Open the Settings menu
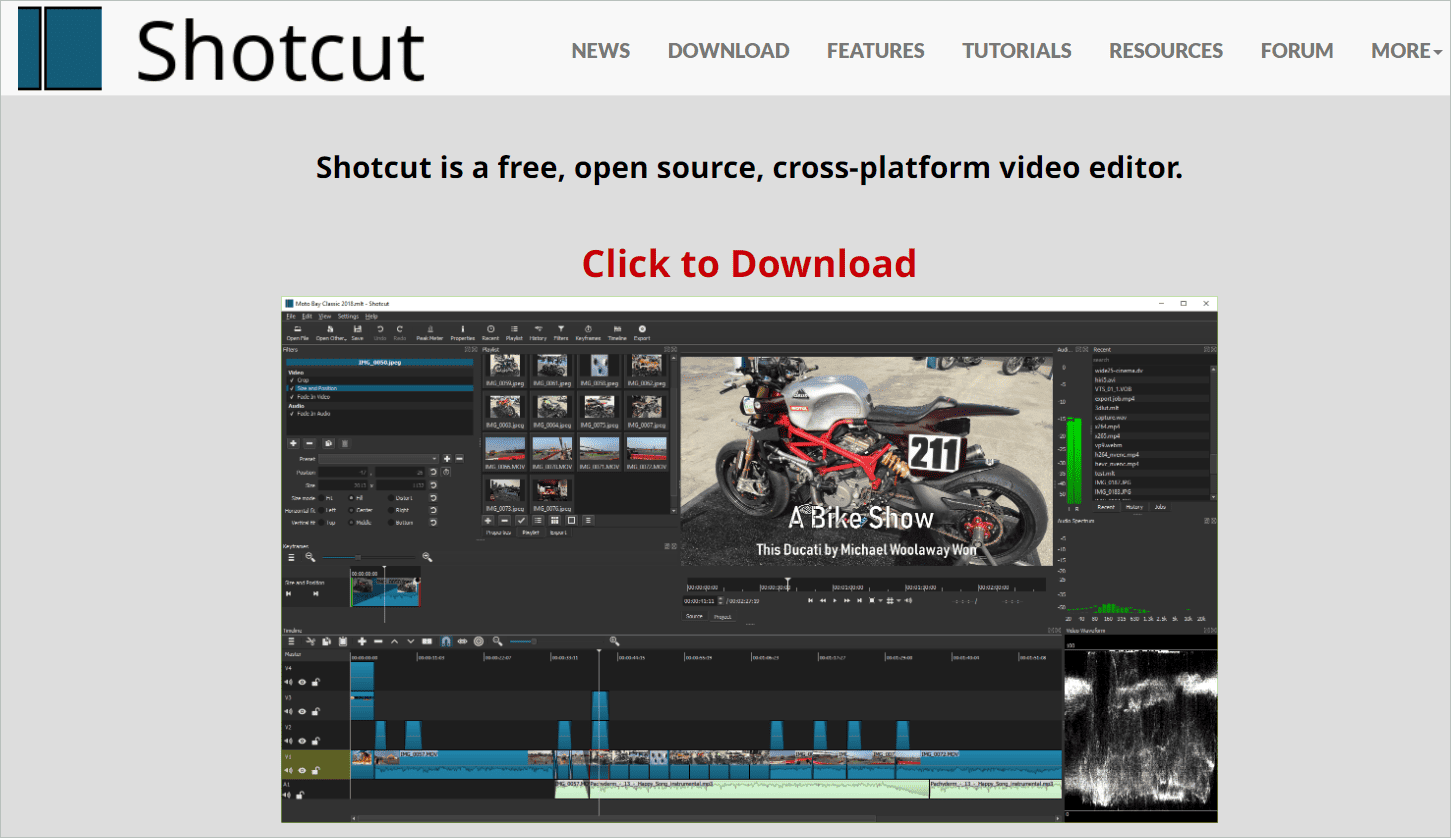Screen dimensions: 1451x838 pos(346,316)
